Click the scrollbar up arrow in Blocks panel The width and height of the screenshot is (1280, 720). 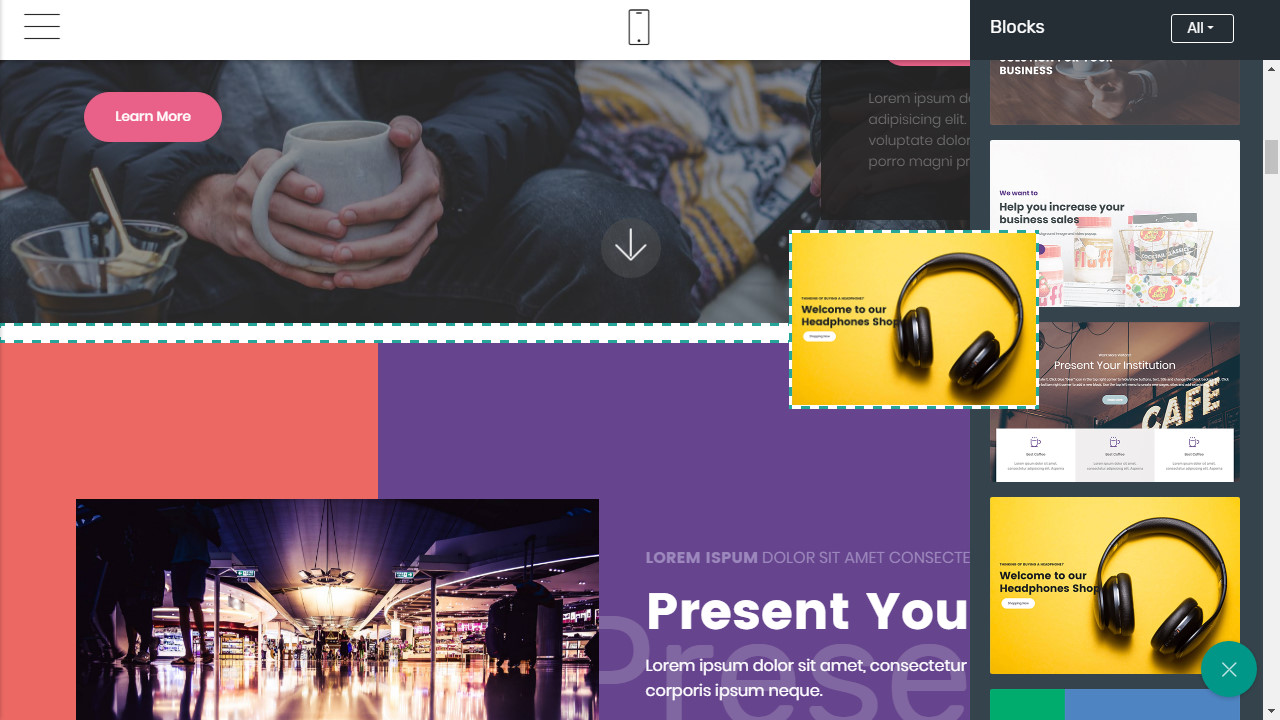point(1272,68)
